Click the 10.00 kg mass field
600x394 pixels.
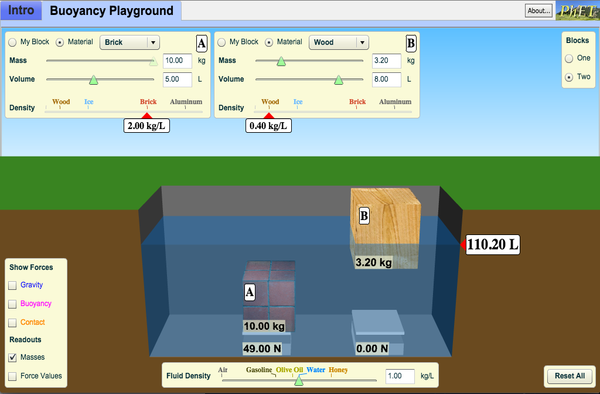pyautogui.click(x=178, y=61)
